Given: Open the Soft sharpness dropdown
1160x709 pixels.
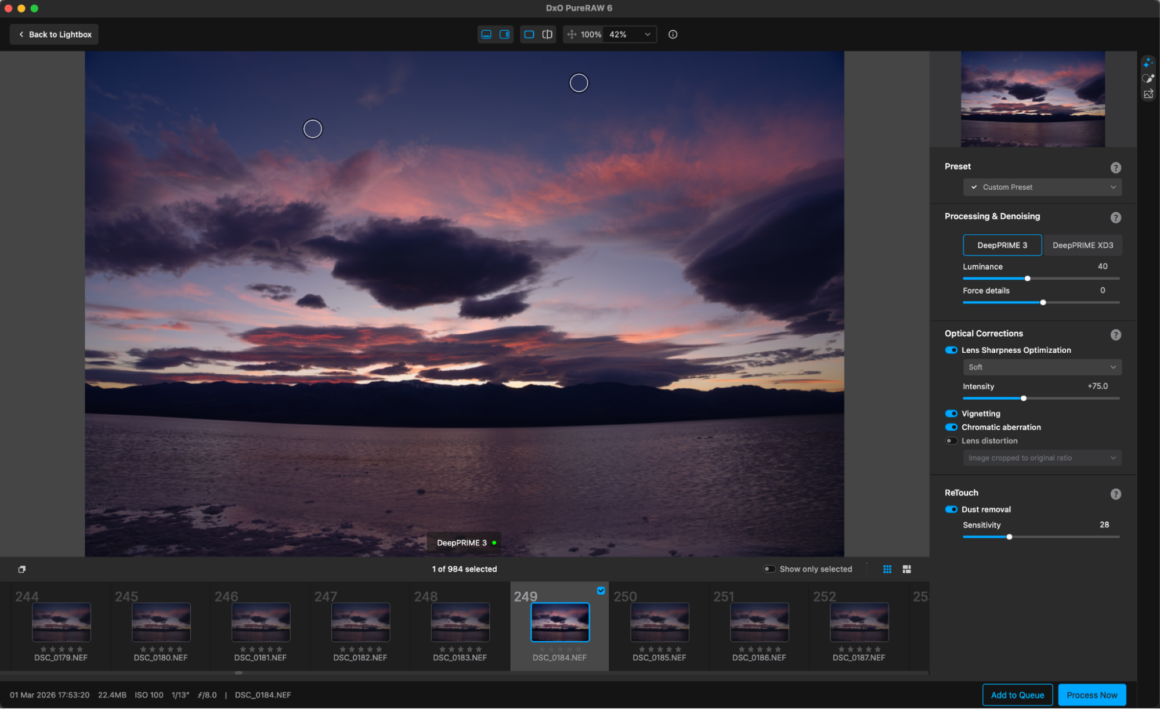Looking at the screenshot, I should click(1041, 366).
